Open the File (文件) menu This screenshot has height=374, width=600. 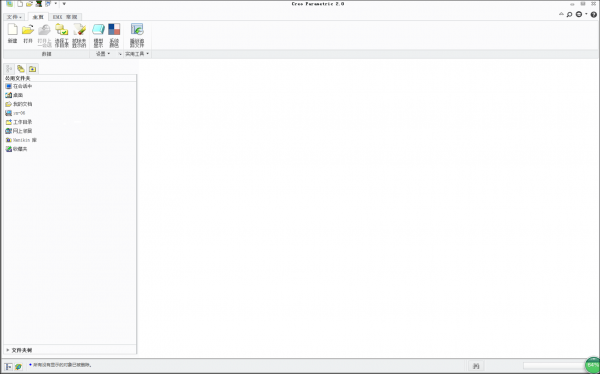tap(15, 17)
